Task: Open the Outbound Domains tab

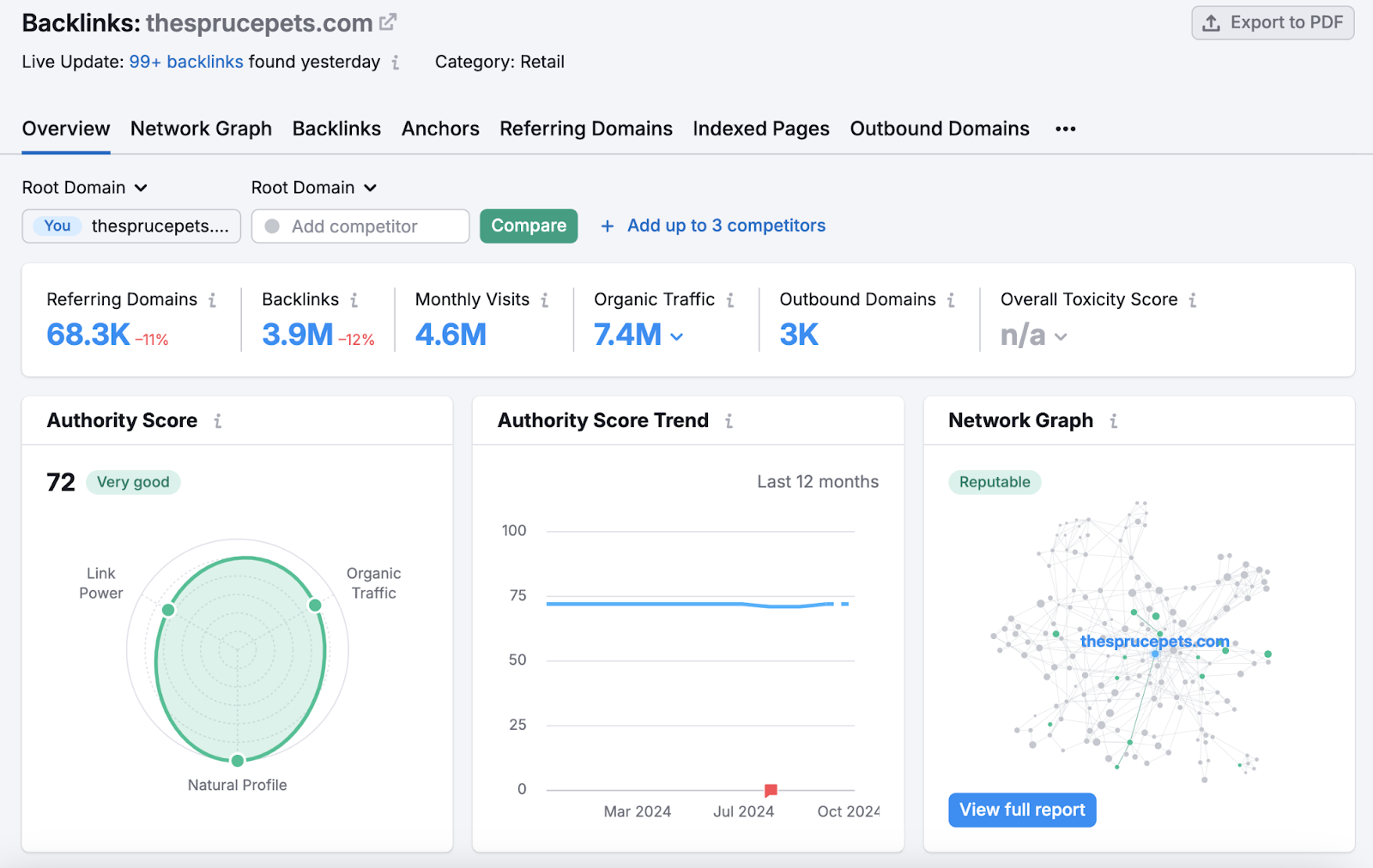Action: [x=940, y=129]
